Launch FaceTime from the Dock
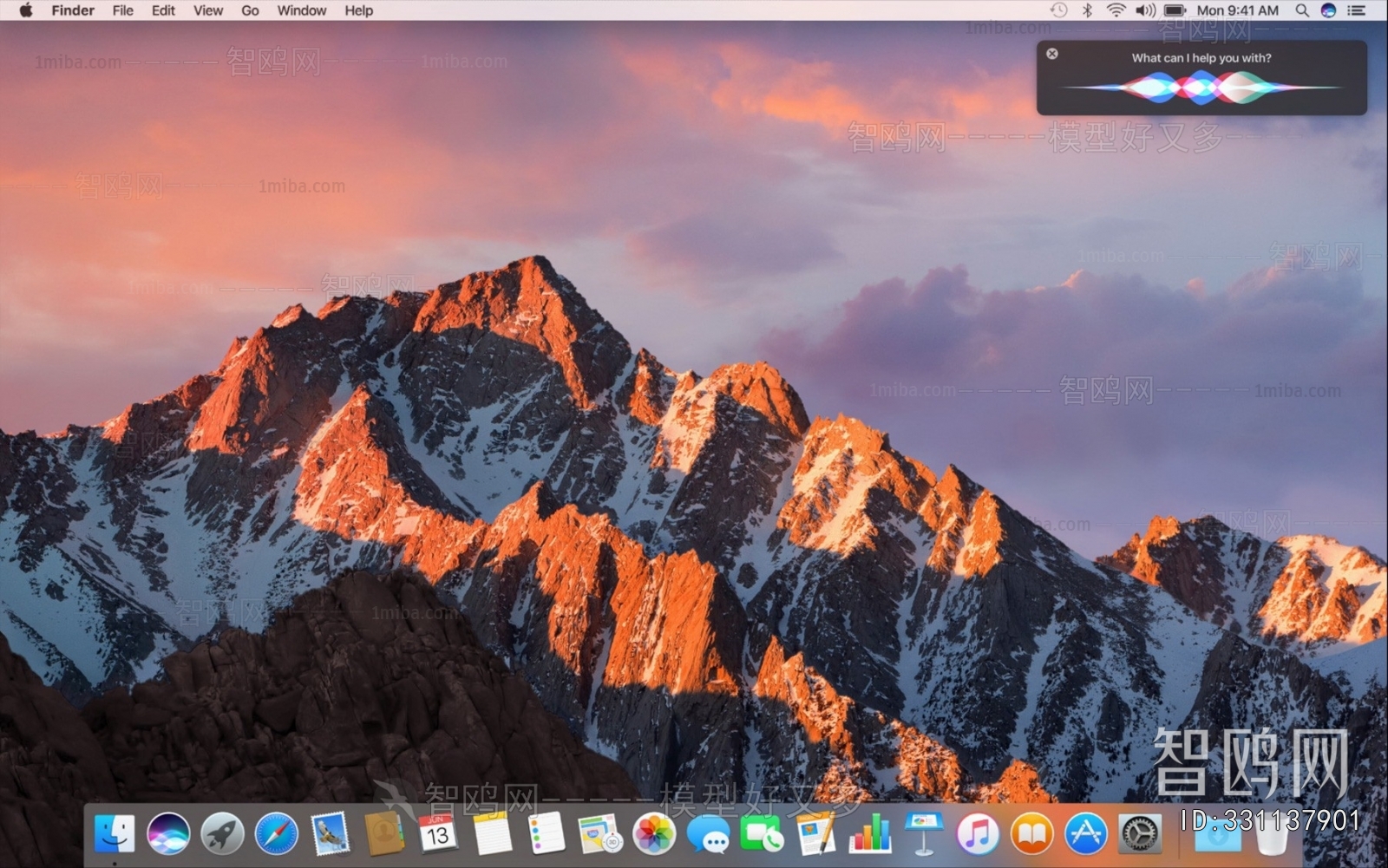The image size is (1388, 868). point(761,834)
